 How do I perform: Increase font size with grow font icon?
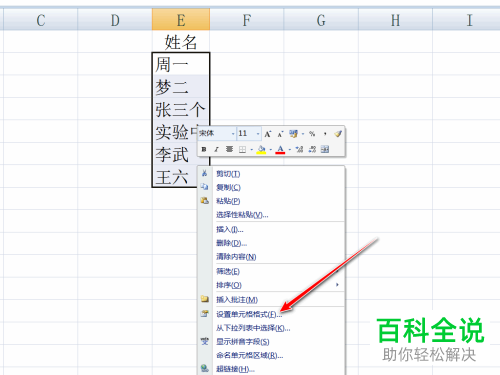(268, 134)
